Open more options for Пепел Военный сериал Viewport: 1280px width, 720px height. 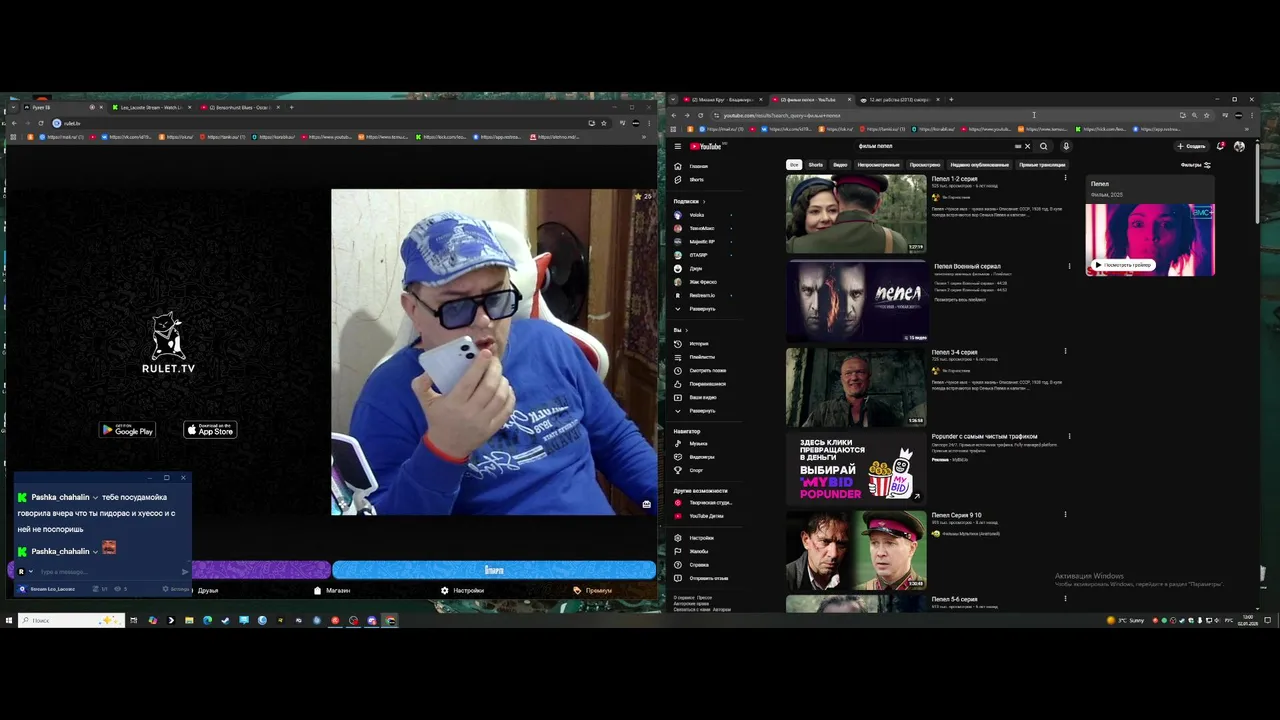coord(1069,267)
